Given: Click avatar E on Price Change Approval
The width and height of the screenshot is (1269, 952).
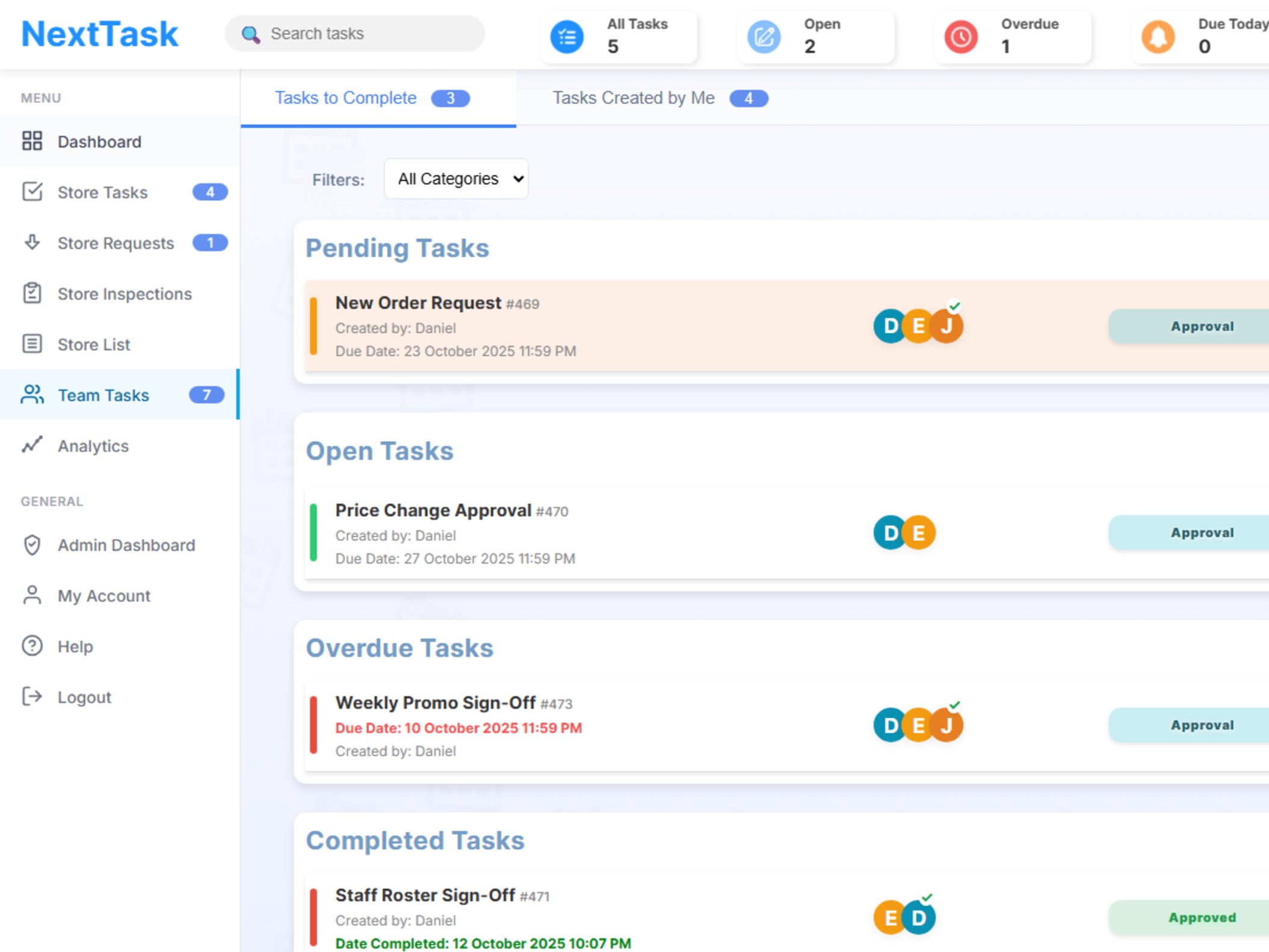Looking at the screenshot, I should point(918,533).
